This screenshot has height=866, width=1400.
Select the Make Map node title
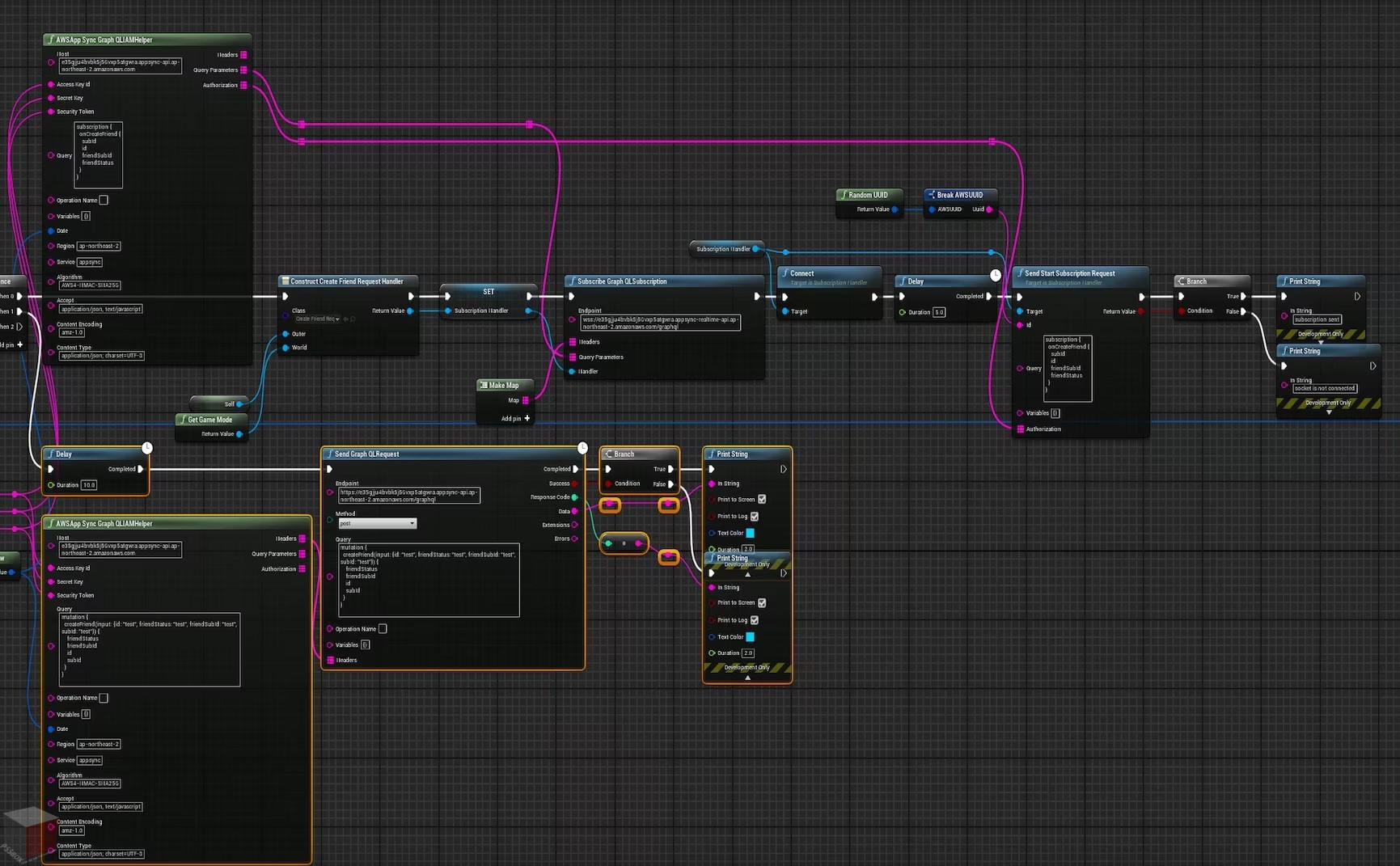click(503, 385)
